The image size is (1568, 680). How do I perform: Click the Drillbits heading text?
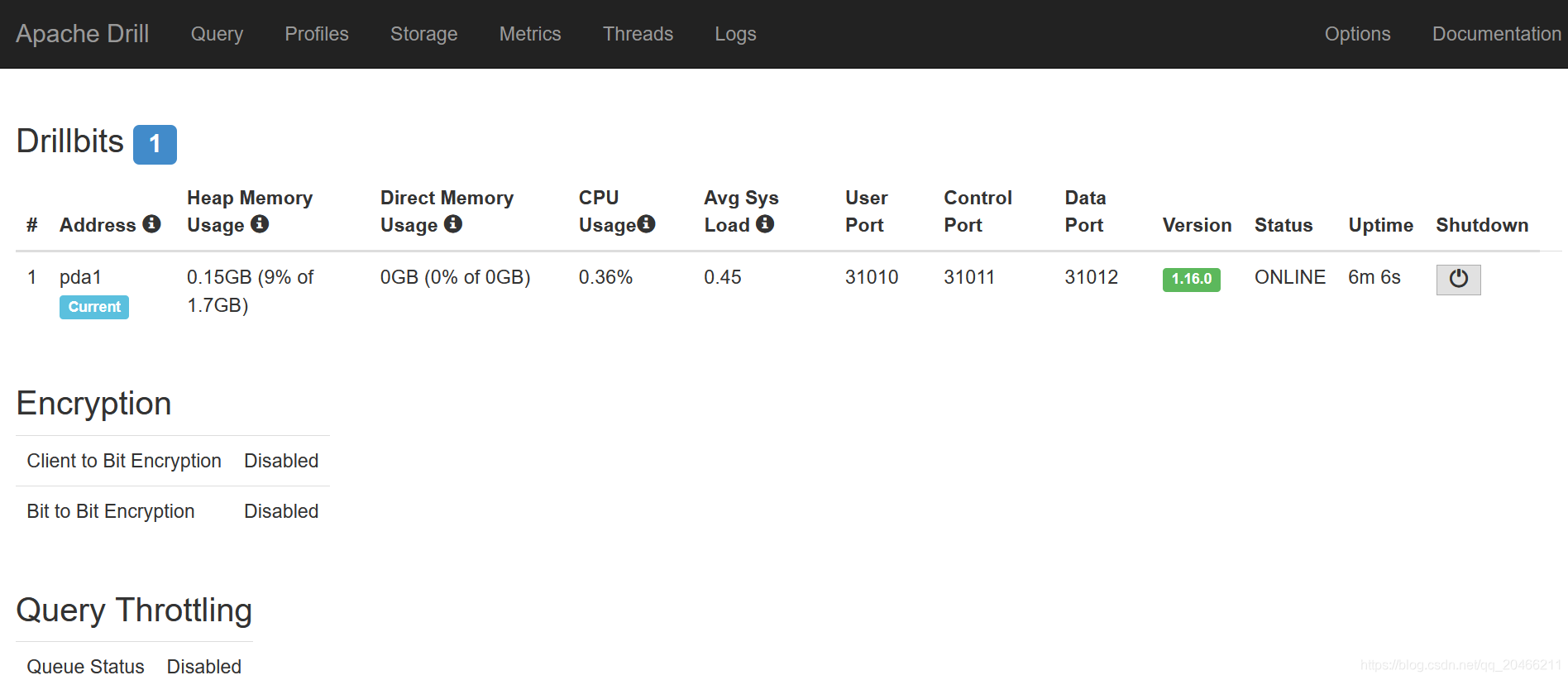tap(70, 141)
